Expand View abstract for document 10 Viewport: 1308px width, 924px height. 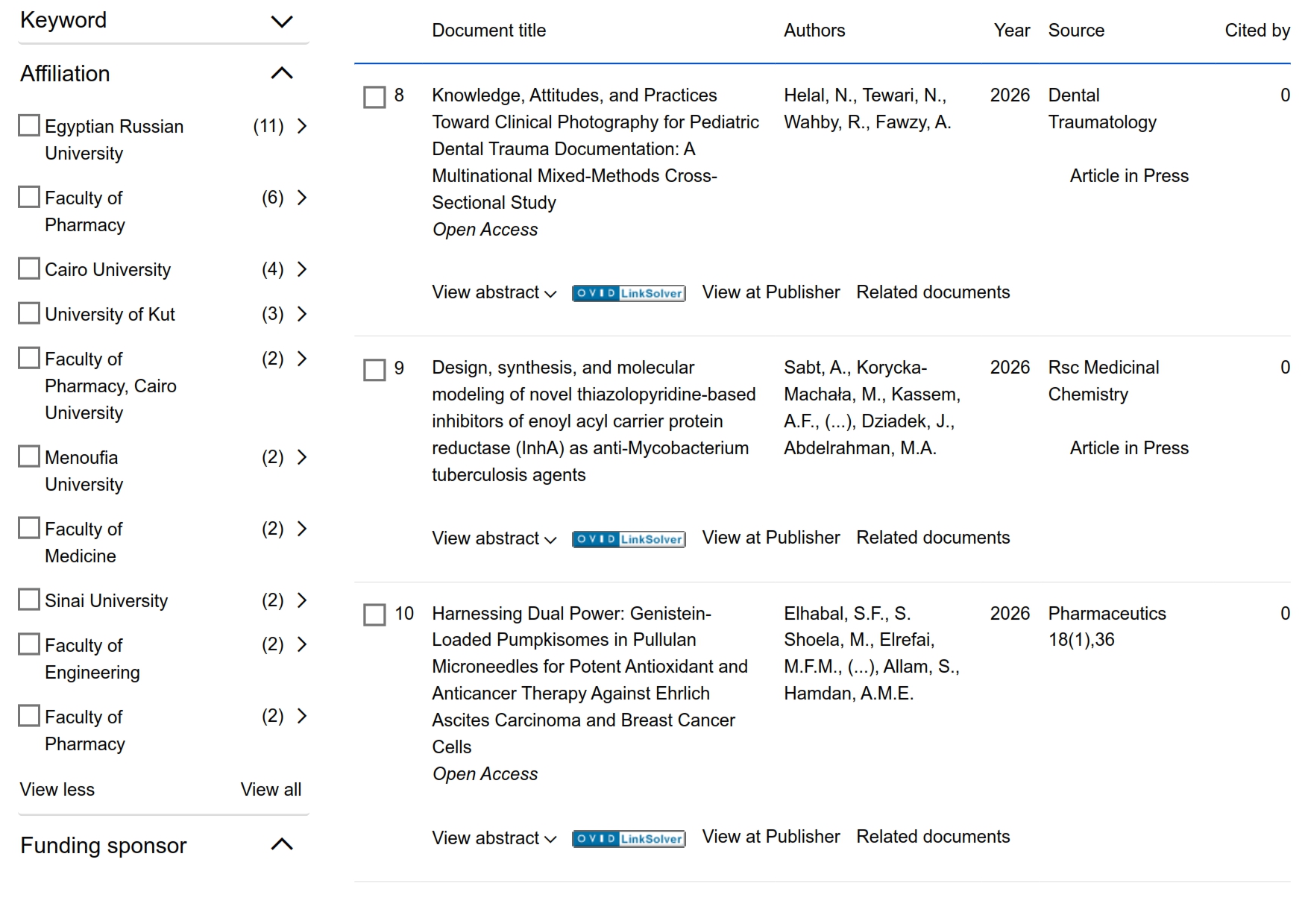click(x=494, y=837)
